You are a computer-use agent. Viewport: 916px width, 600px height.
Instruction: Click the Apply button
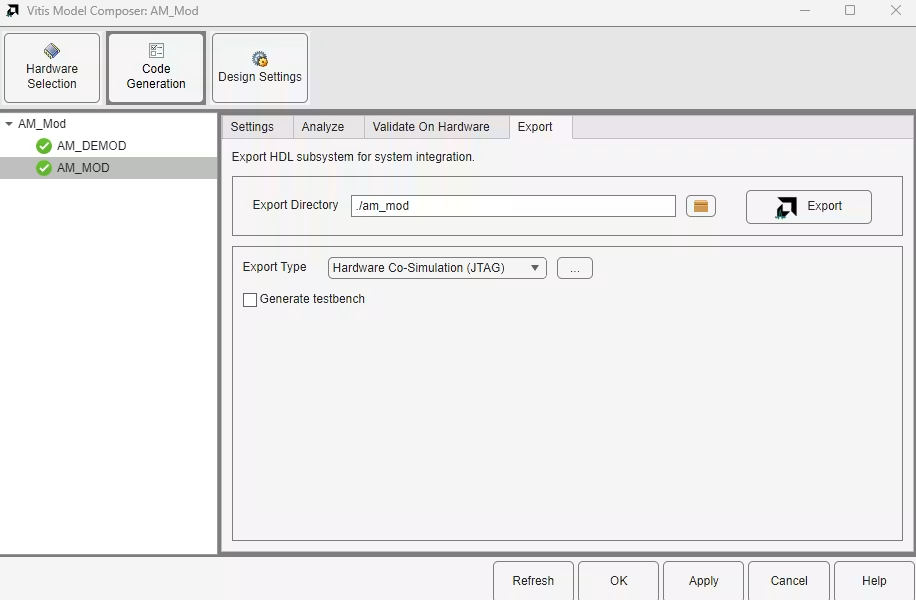point(703,581)
